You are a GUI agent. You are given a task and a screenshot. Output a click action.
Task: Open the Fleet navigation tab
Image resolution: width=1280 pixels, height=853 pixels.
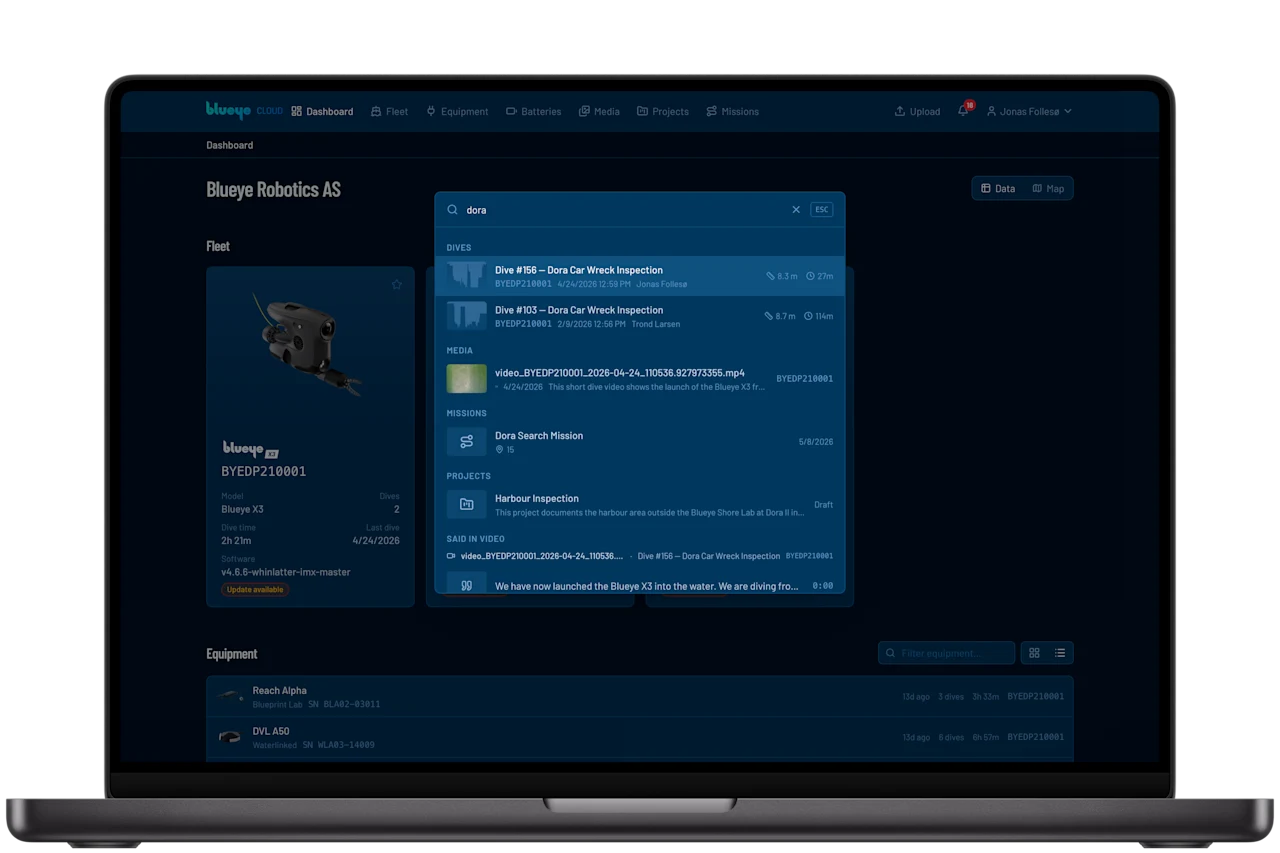[x=389, y=111]
